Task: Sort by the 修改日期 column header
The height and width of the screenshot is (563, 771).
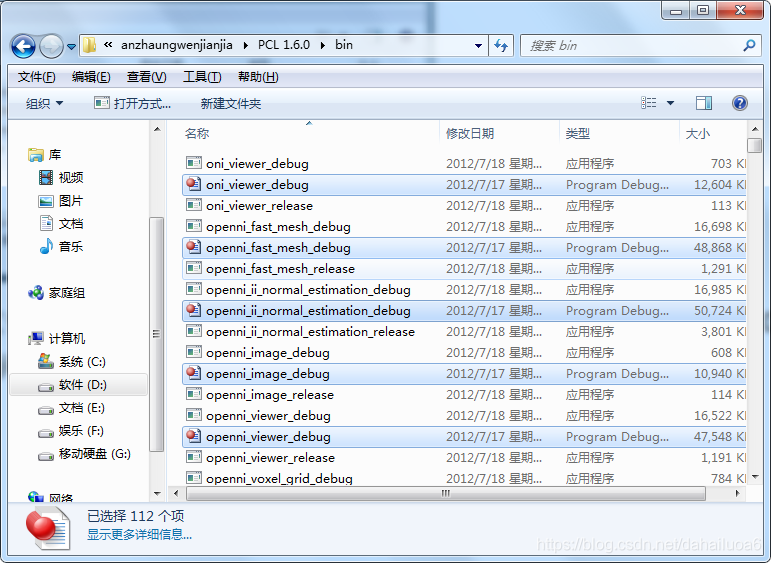Action: pos(470,133)
